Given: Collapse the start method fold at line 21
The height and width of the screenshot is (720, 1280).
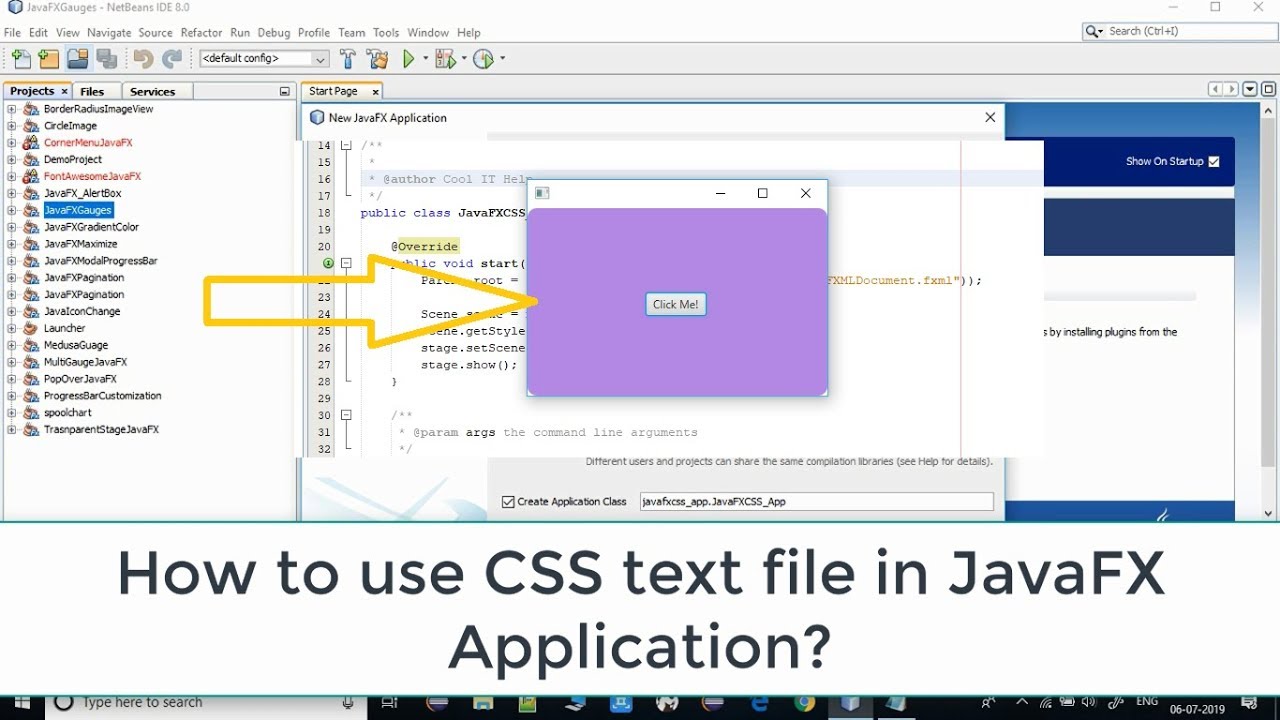Looking at the screenshot, I should pos(346,263).
